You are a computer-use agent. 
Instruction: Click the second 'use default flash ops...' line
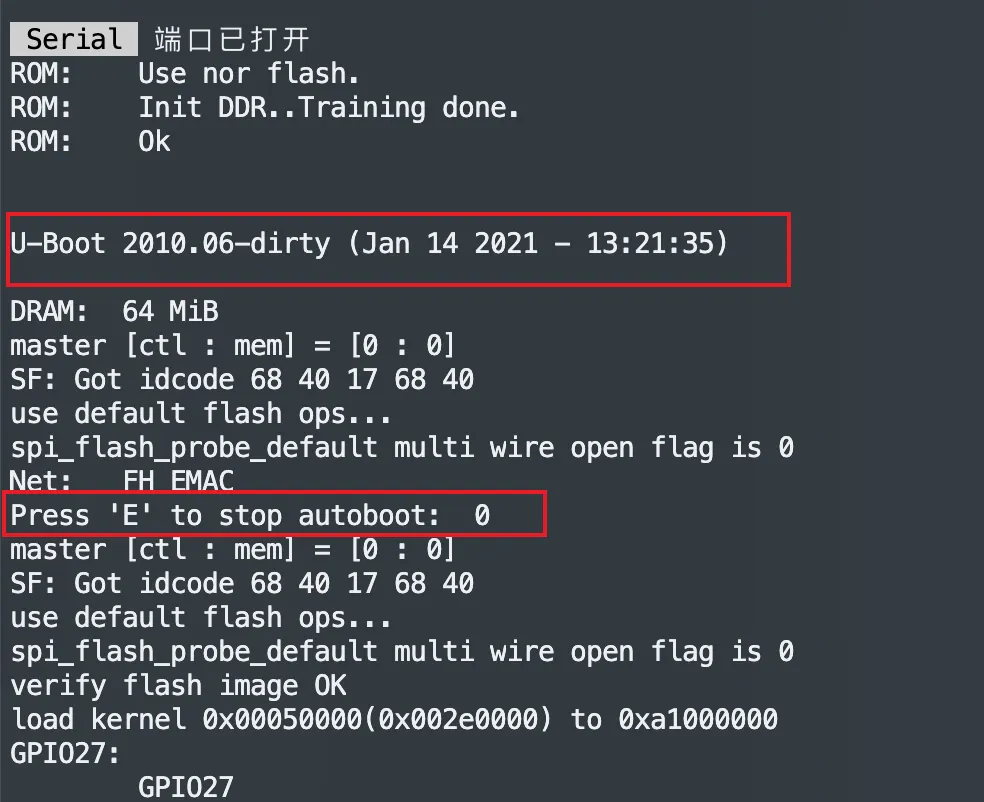pos(201,618)
